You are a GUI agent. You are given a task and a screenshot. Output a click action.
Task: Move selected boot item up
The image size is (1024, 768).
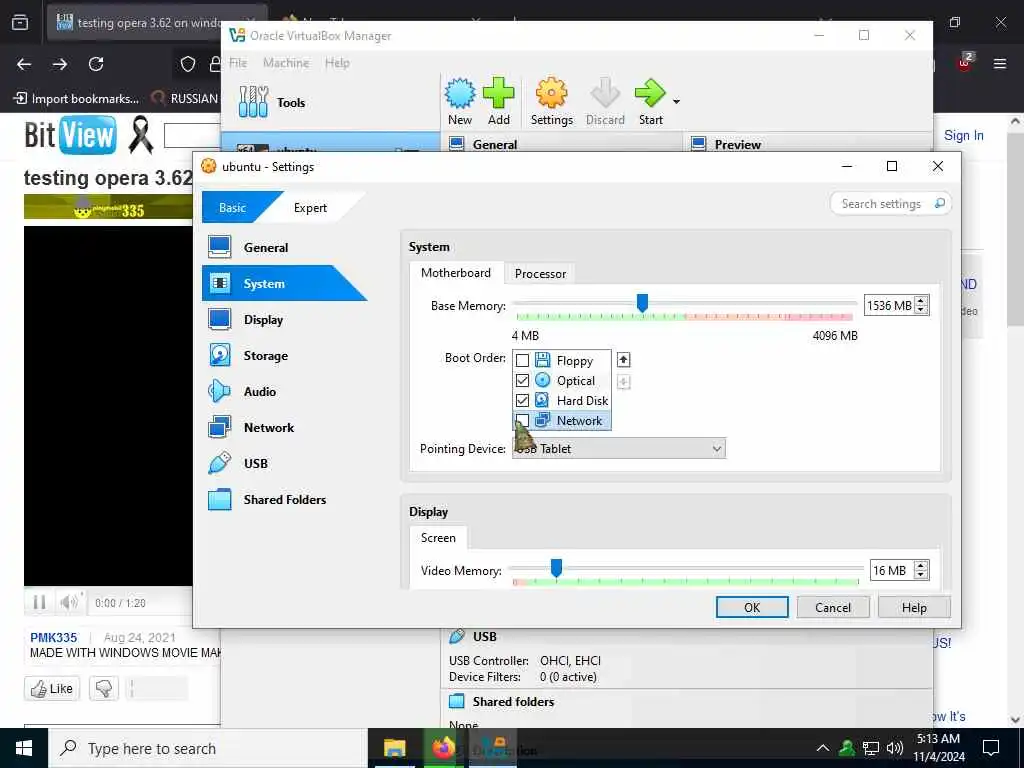(x=624, y=360)
